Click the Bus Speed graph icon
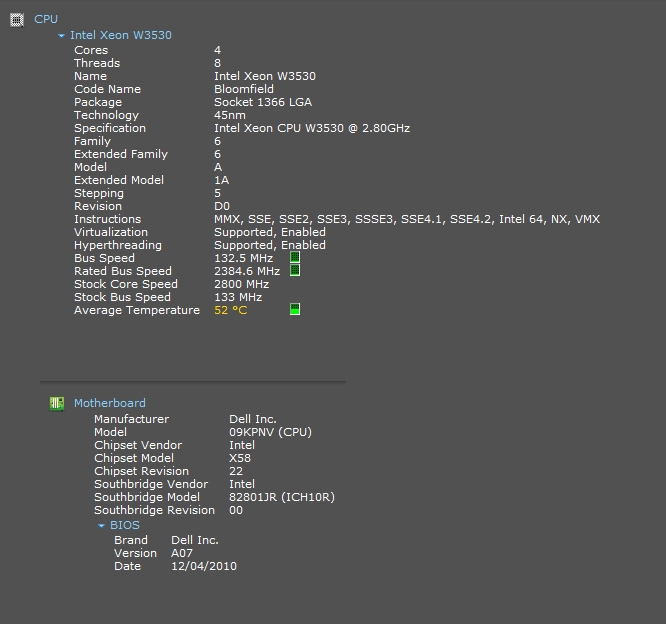The image size is (666, 624). [295, 257]
